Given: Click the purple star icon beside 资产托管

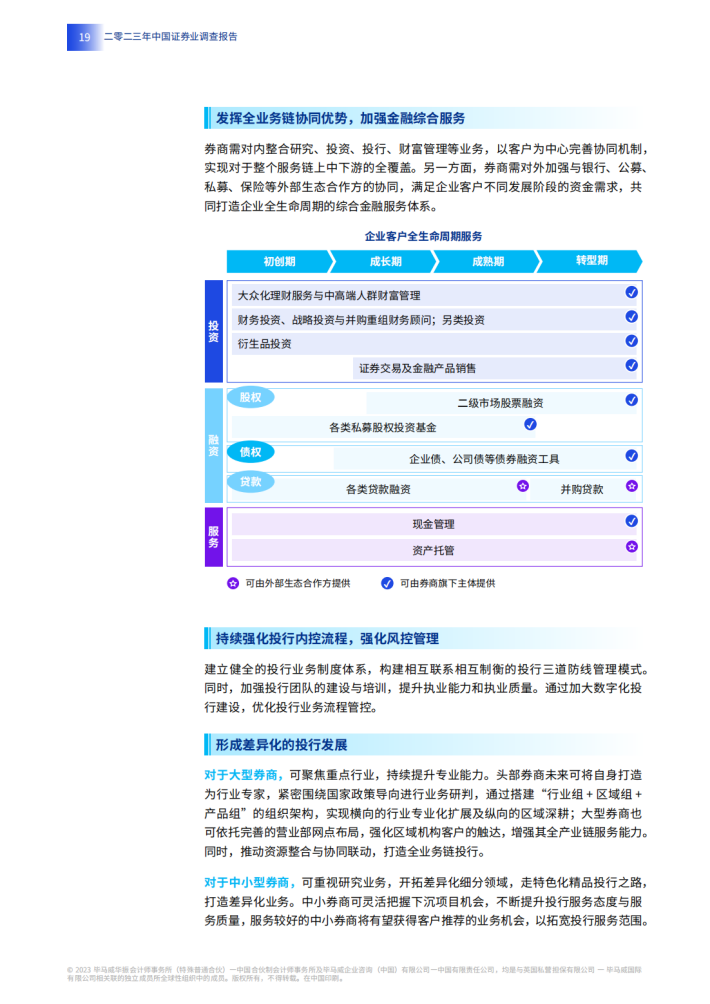Looking at the screenshot, I should tap(631, 546).
